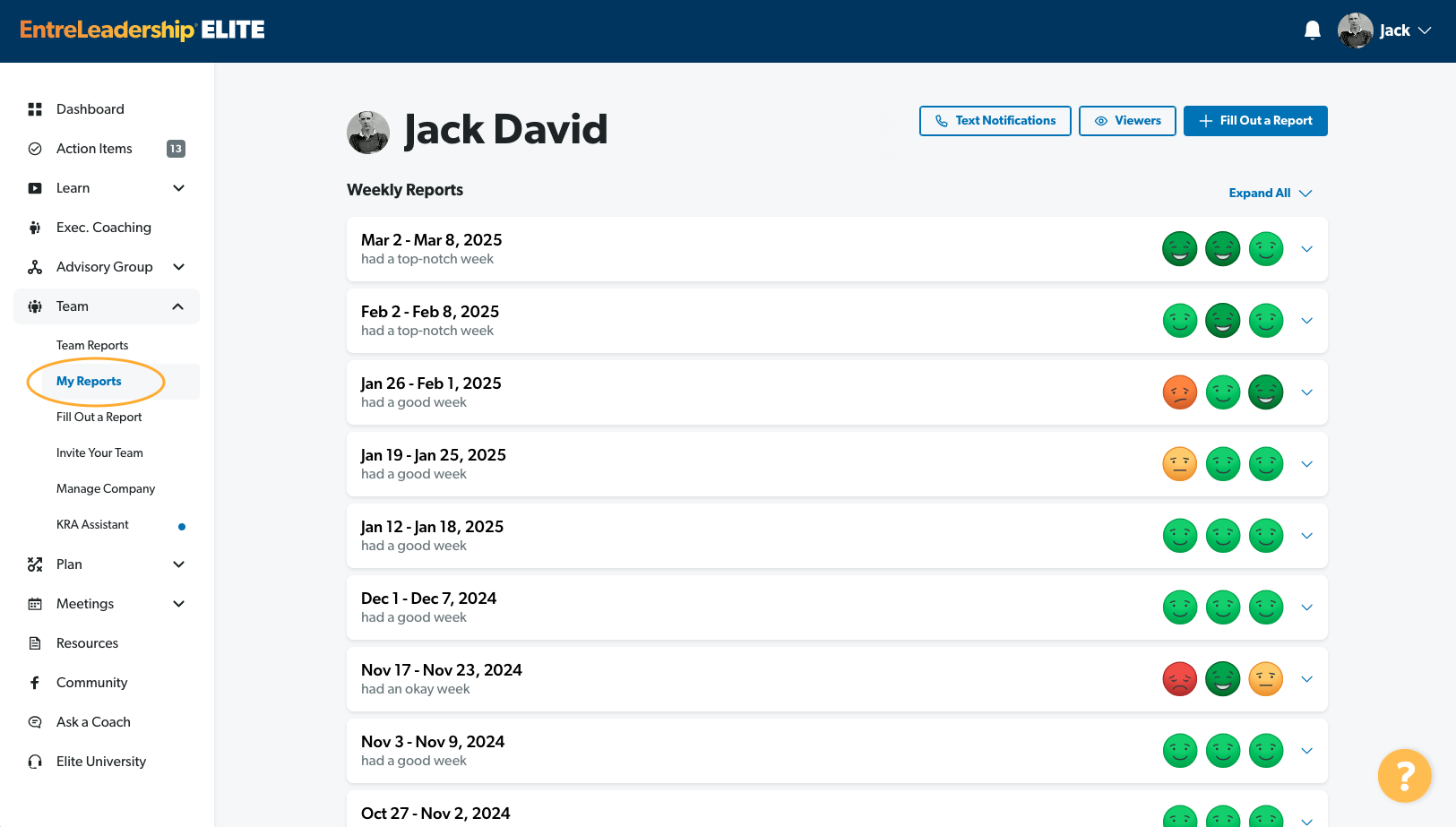Expand All weekly reports
The width and height of the screenshot is (1456, 827).
pos(1270,194)
